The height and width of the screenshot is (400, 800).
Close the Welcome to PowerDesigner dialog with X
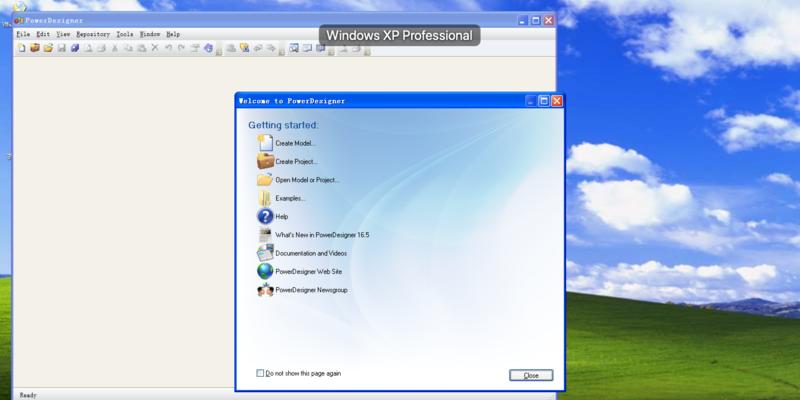(x=557, y=101)
